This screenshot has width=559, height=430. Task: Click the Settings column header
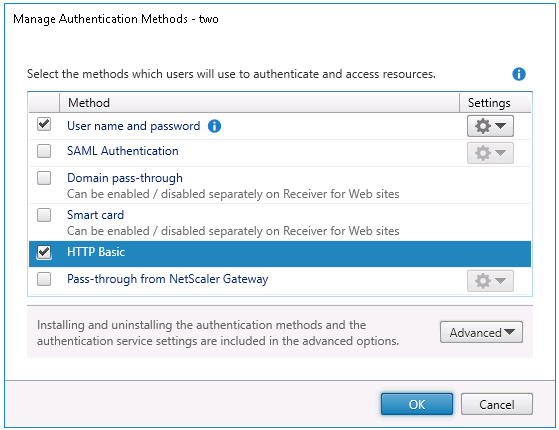coord(495,103)
